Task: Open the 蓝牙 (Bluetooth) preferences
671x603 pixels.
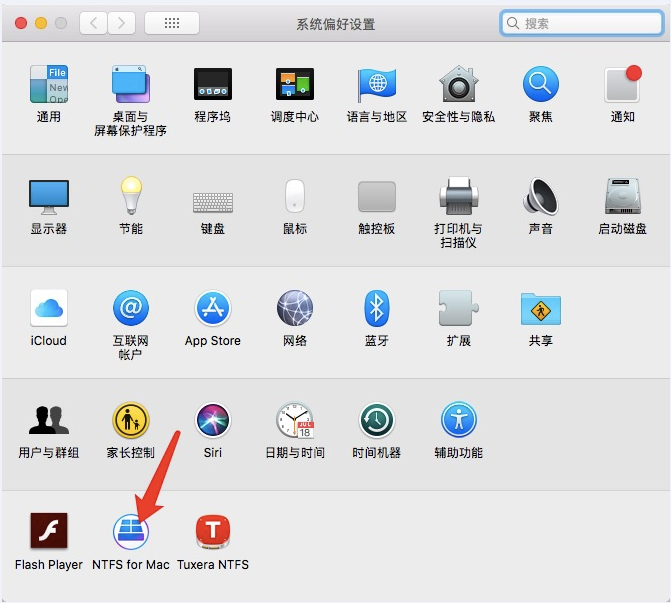Action: 377,308
